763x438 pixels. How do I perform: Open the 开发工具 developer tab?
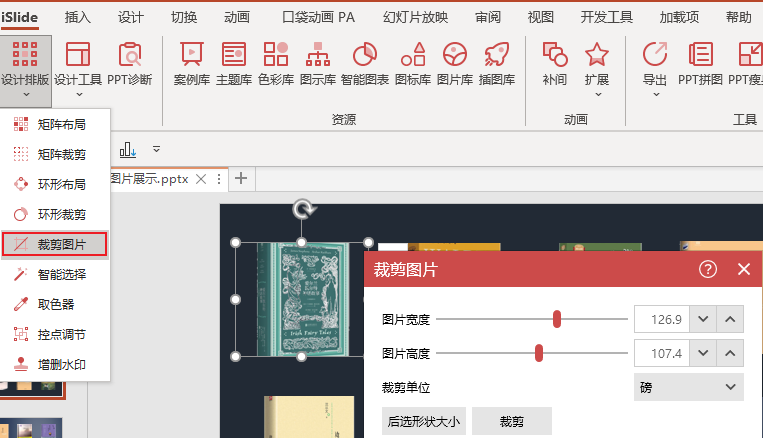[x=607, y=18]
